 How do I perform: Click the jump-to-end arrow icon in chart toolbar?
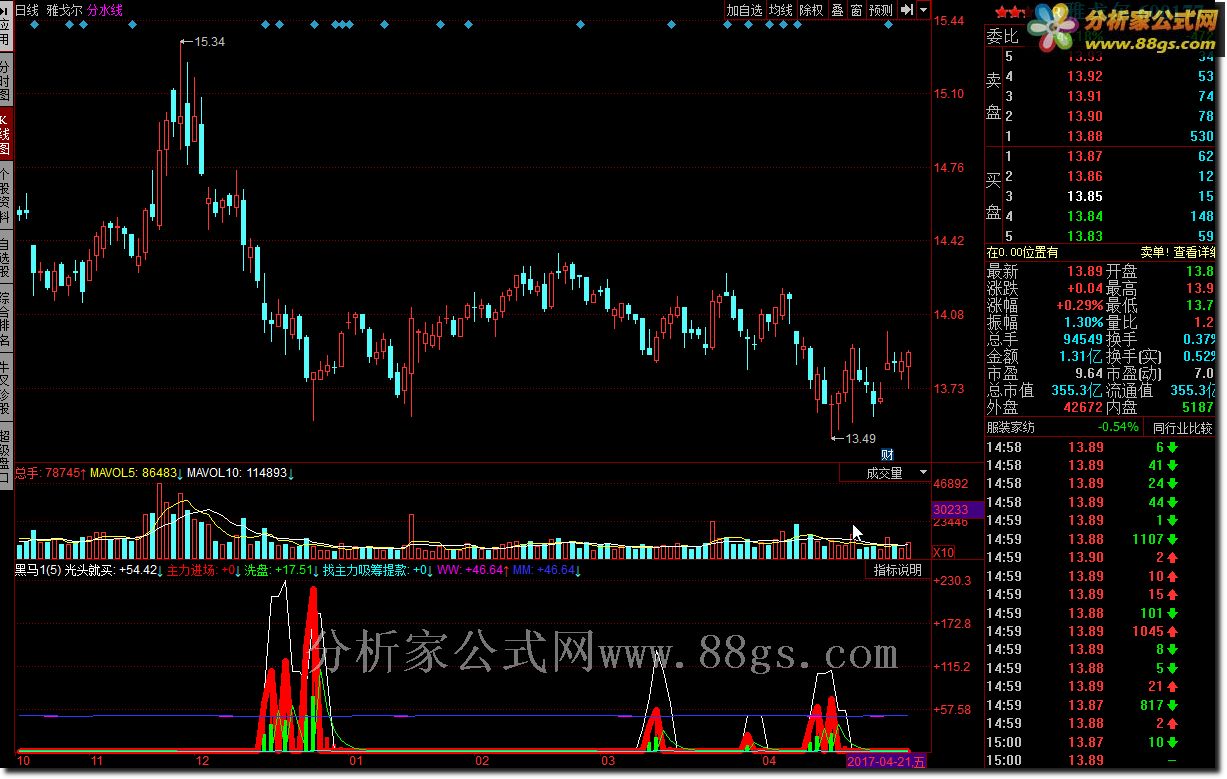tap(905, 10)
